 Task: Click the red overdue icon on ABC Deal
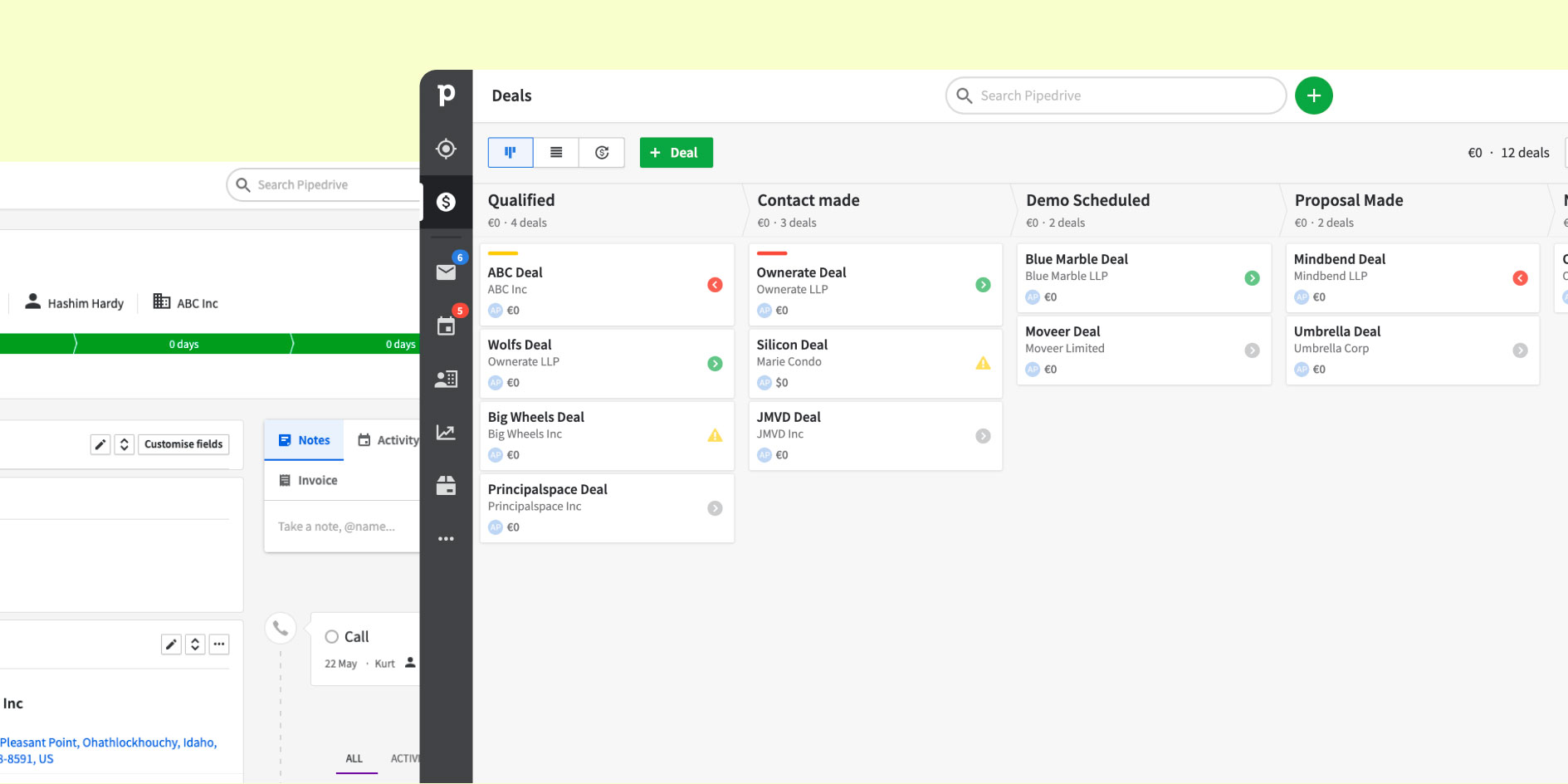[x=715, y=285]
